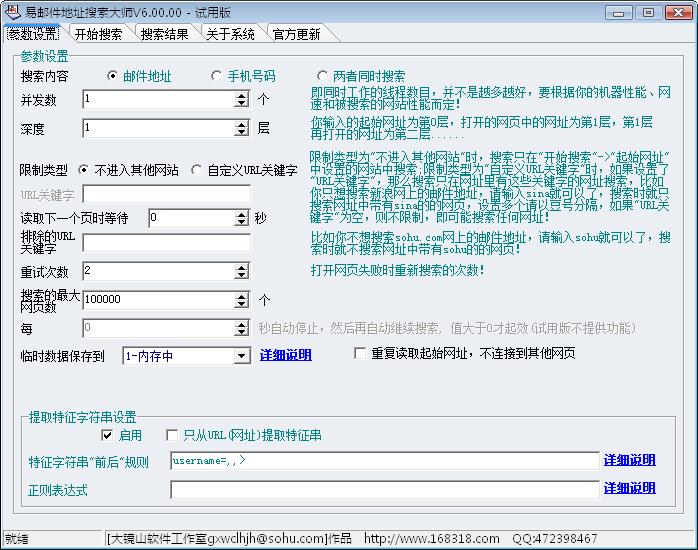This screenshot has width=698, height=550.
Task: Select the 手机号码 radio button
Action: pyautogui.click(x=217, y=76)
